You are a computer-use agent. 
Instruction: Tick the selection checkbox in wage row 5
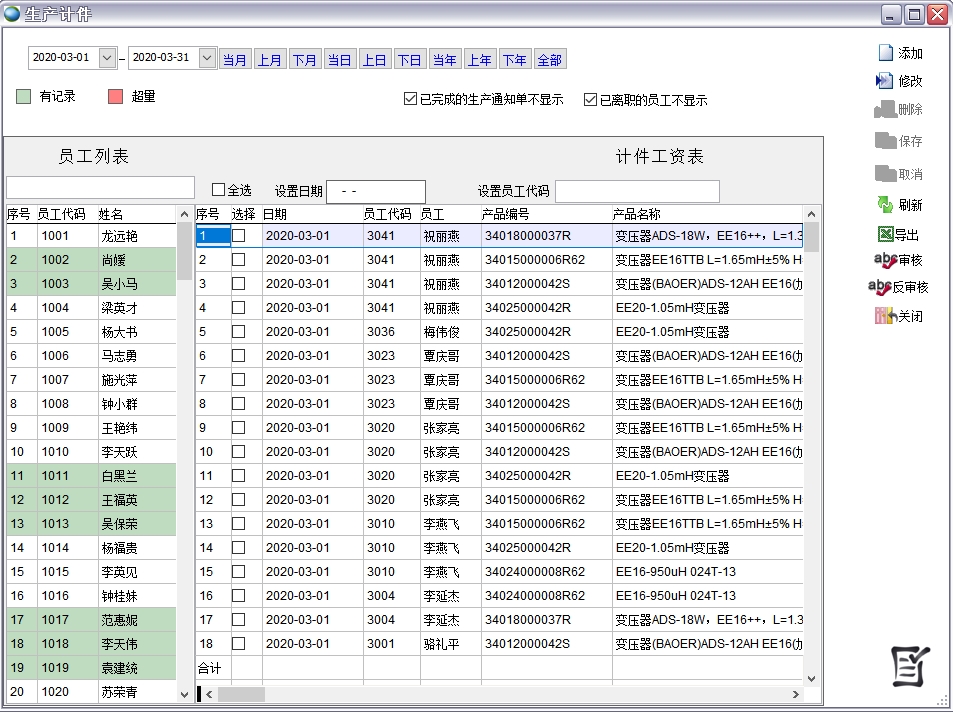click(238, 332)
